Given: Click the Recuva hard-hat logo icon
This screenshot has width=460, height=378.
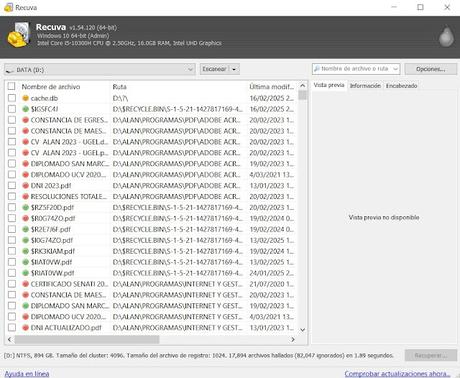Looking at the screenshot, I should click(19, 35).
